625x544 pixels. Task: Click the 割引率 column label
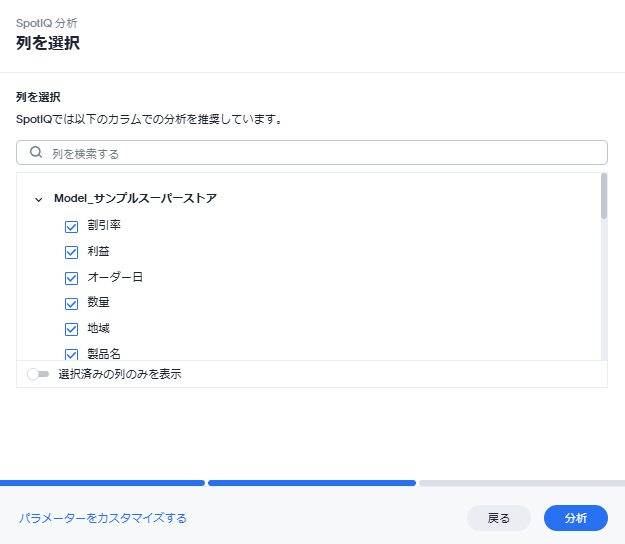pyautogui.click(x=104, y=226)
